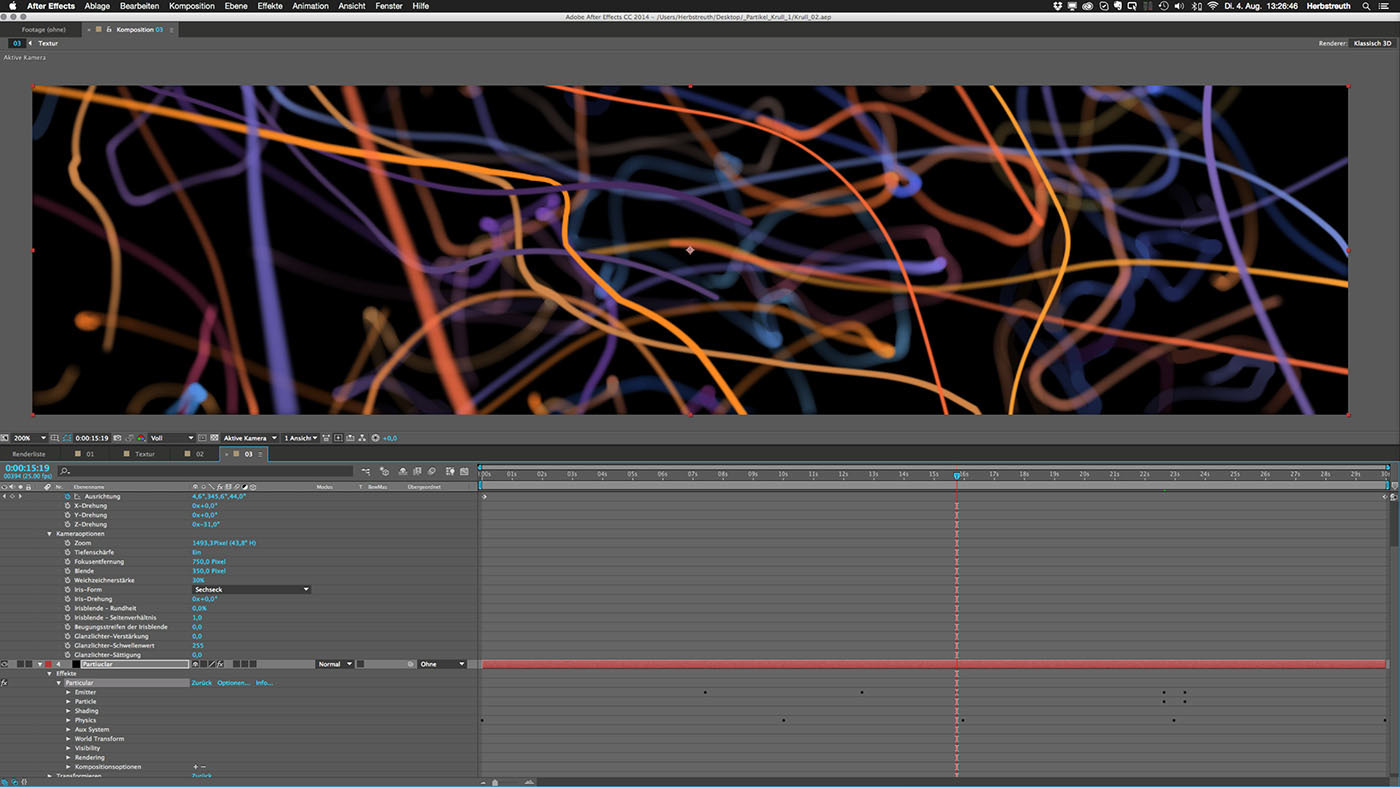Screen dimensions: 1400x787
Task: Open the Normal blend mode dropdown
Action: pyautogui.click(x=335, y=664)
